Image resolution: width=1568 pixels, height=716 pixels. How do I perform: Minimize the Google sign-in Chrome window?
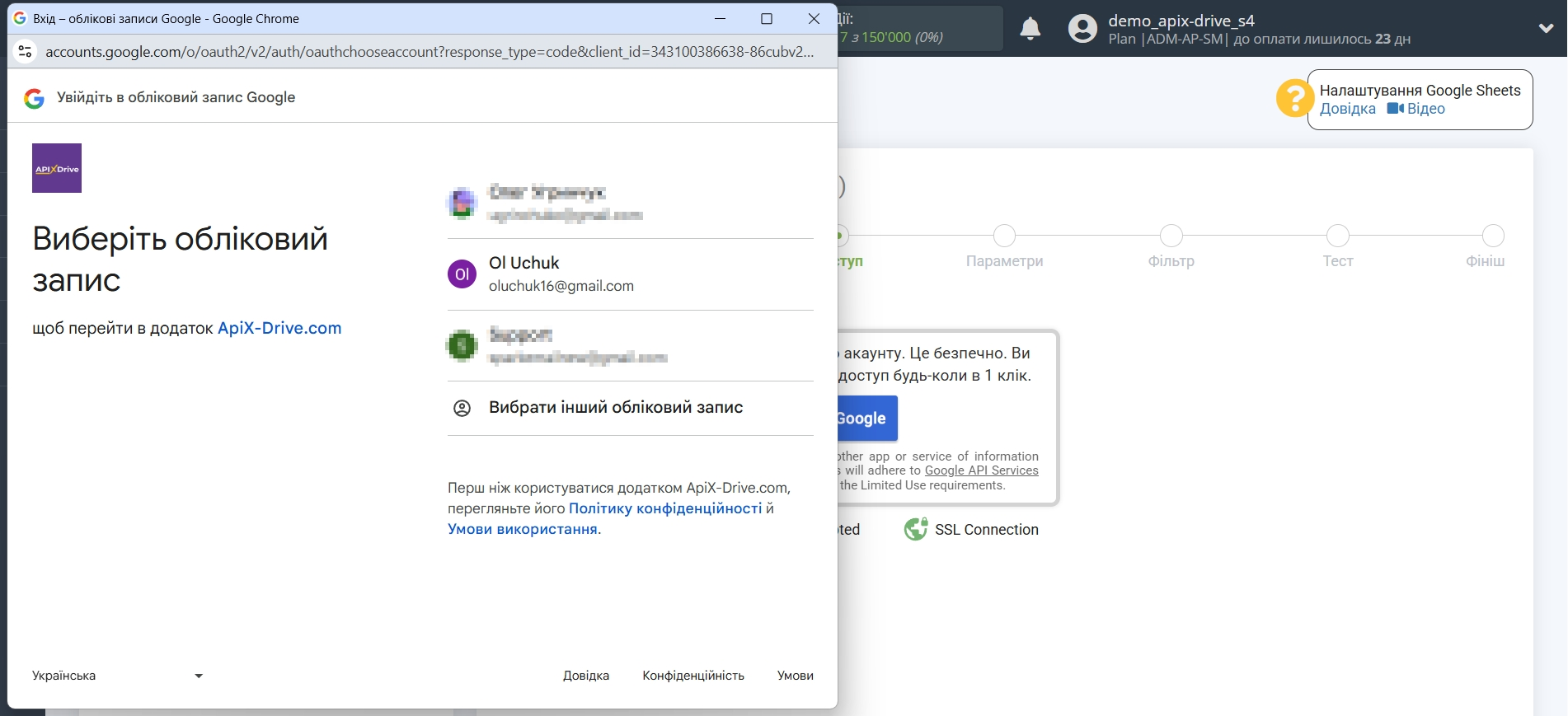pyautogui.click(x=720, y=18)
